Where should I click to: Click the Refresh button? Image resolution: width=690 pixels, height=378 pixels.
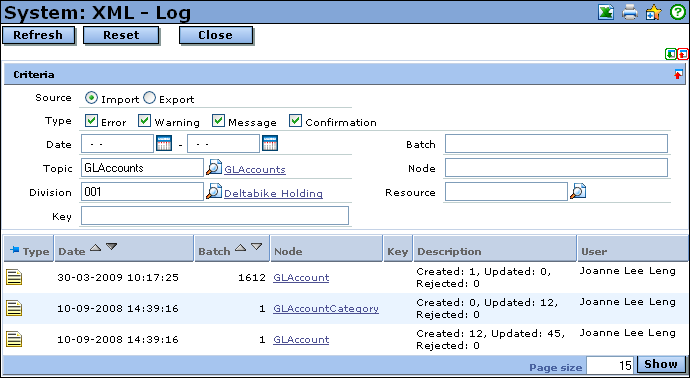(38, 35)
